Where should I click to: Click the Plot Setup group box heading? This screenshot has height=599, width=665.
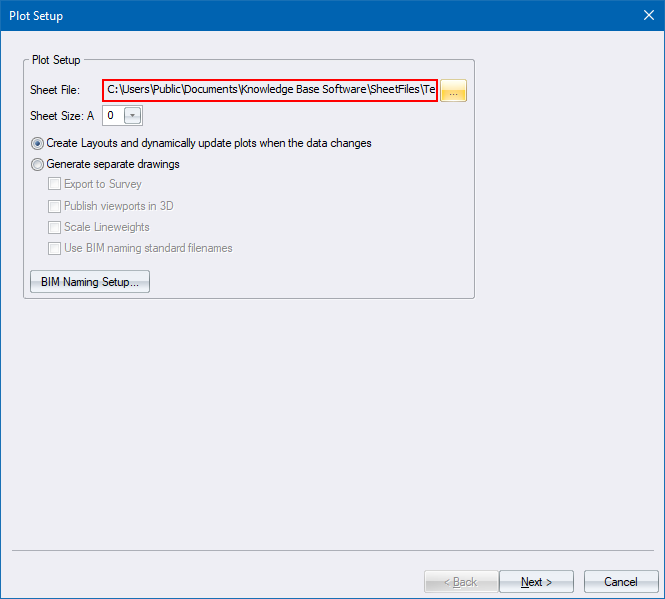pyautogui.click(x=56, y=60)
